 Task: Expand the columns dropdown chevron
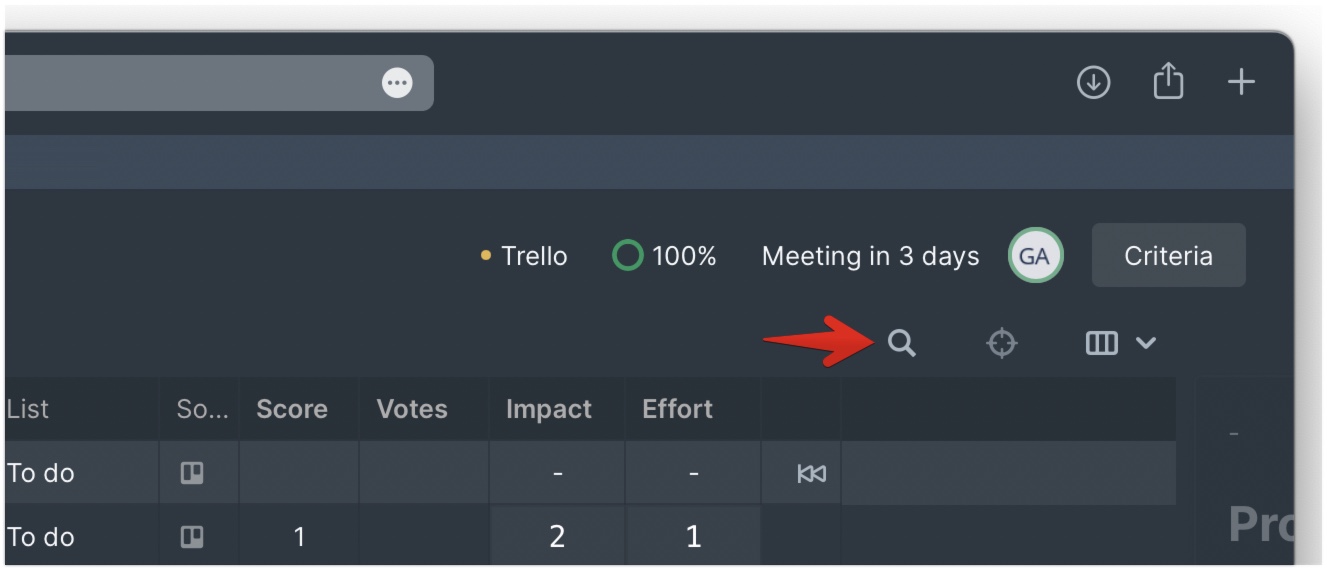1146,343
